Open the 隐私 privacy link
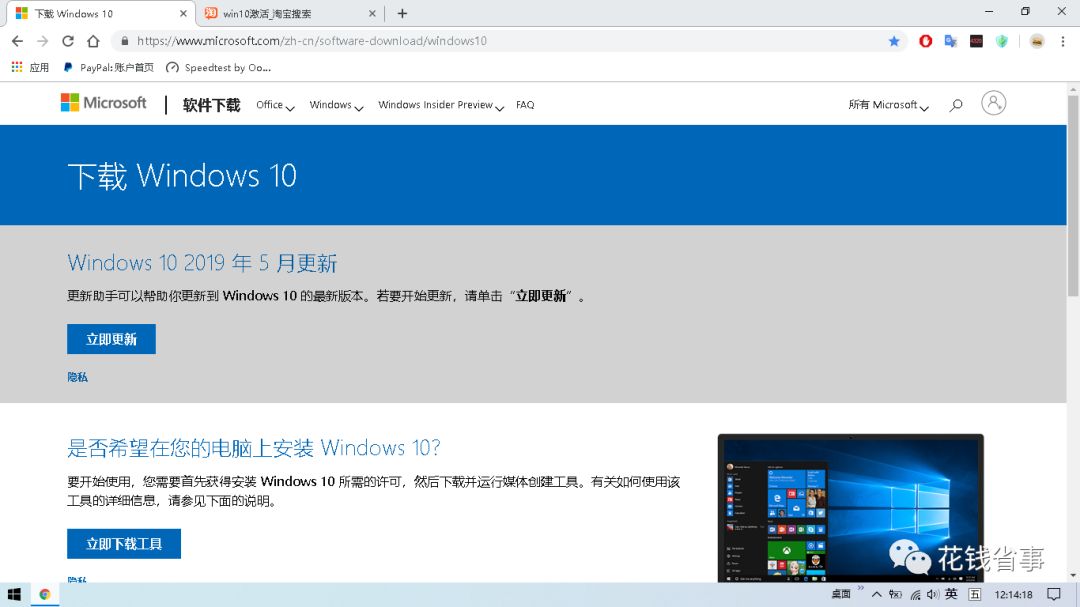The image size is (1080, 607). tap(77, 376)
